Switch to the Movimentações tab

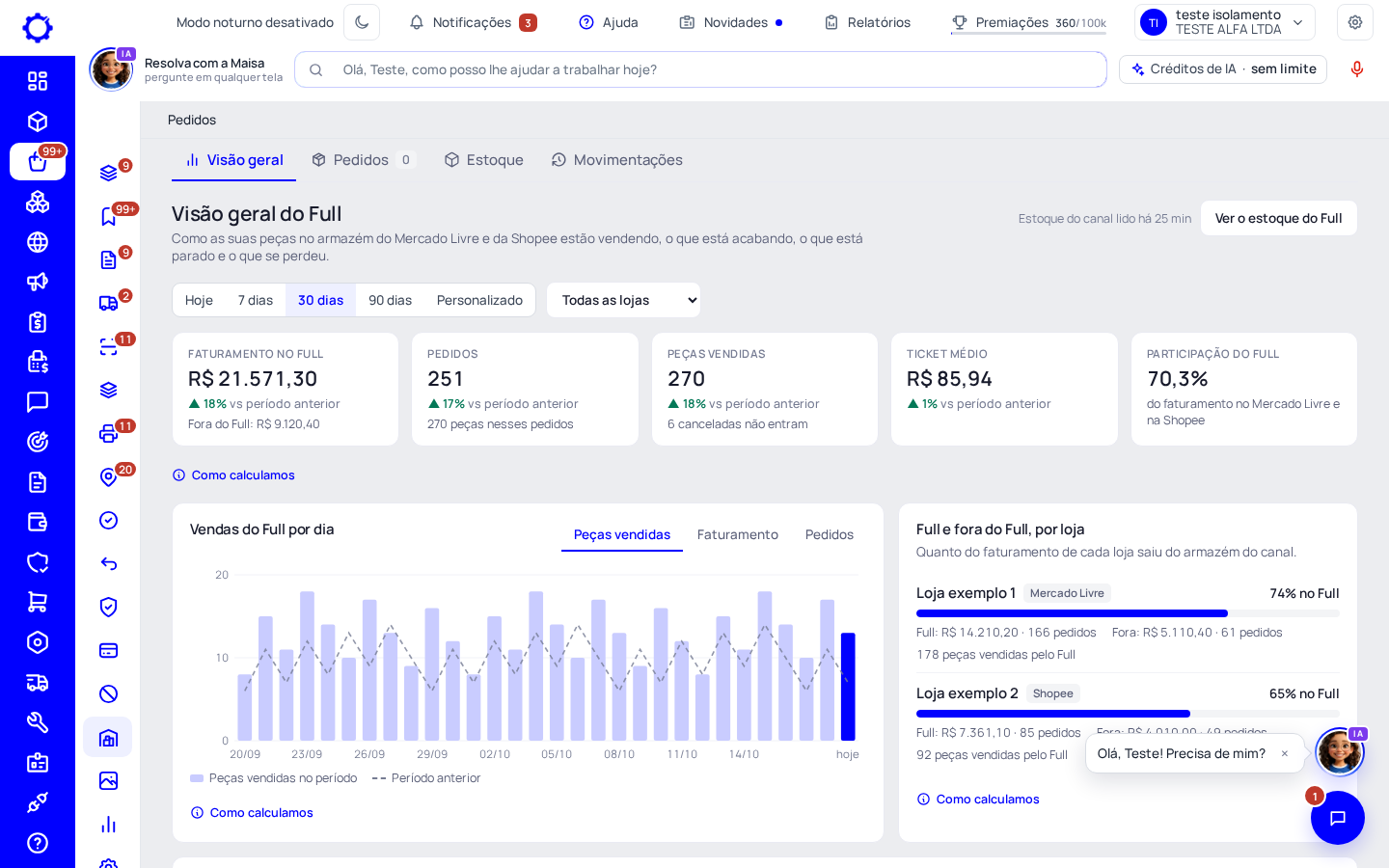[x=617, y=160]
